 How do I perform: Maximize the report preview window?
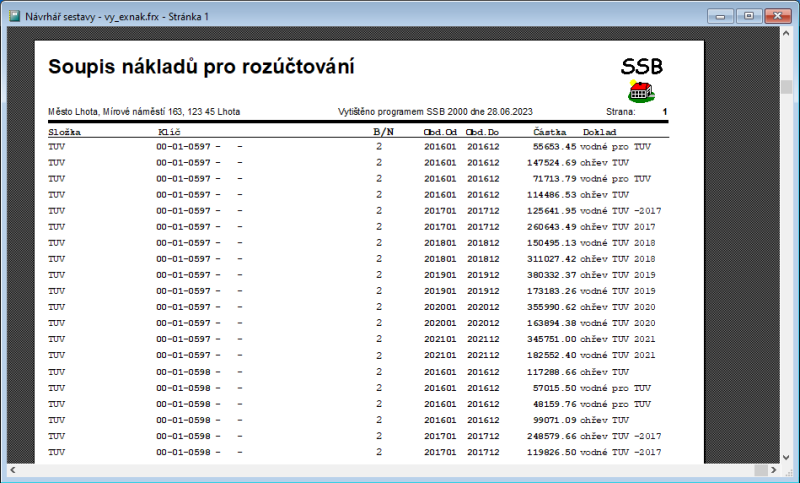click(748, 16)
